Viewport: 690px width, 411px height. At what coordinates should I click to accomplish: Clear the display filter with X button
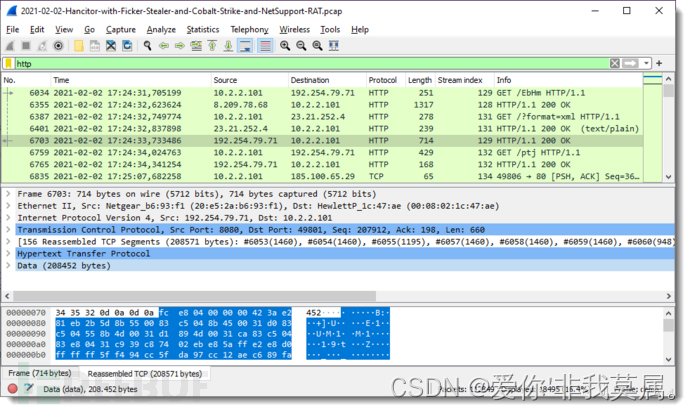[615, 63]
